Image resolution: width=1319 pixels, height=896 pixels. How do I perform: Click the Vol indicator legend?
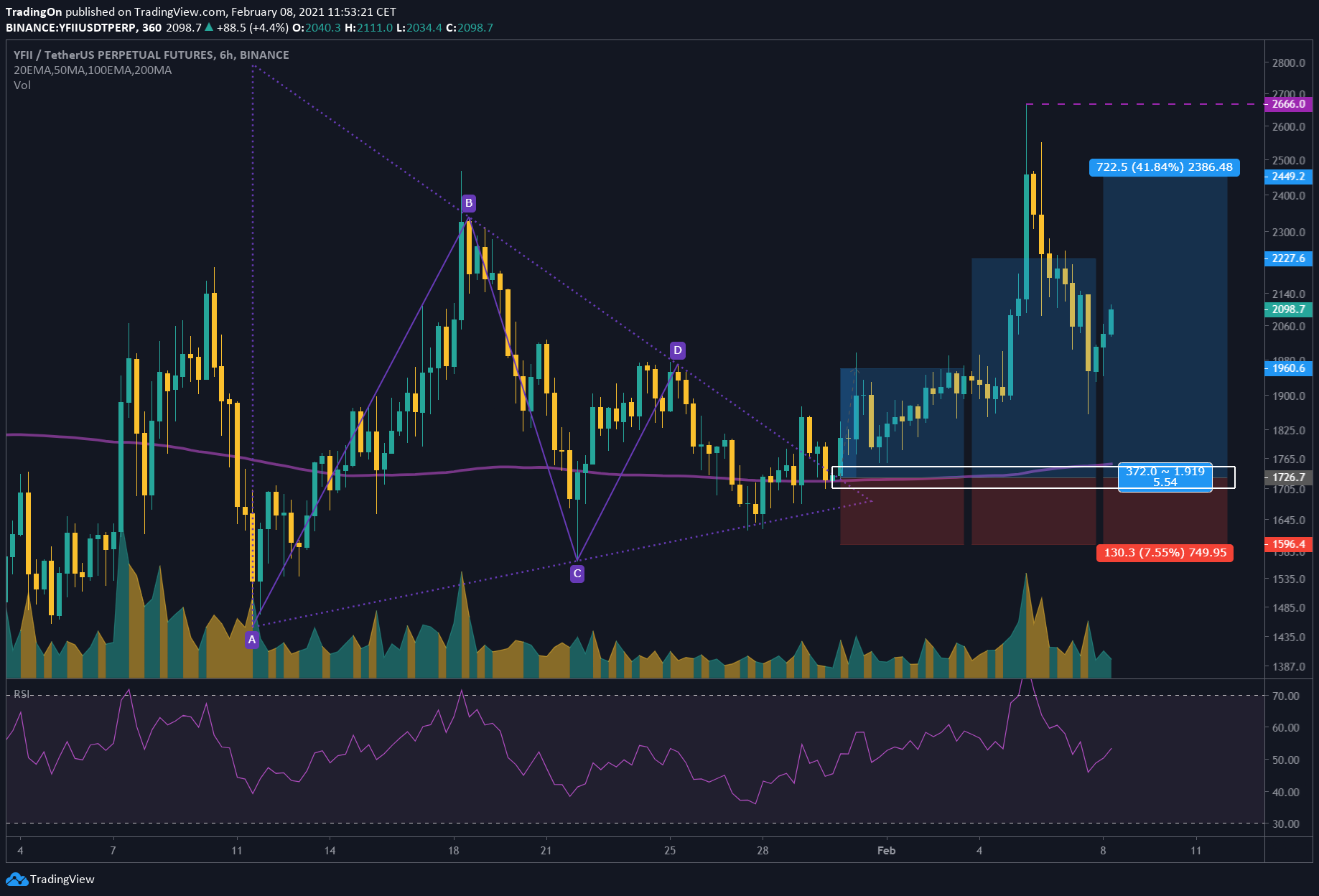pos(22,85)
